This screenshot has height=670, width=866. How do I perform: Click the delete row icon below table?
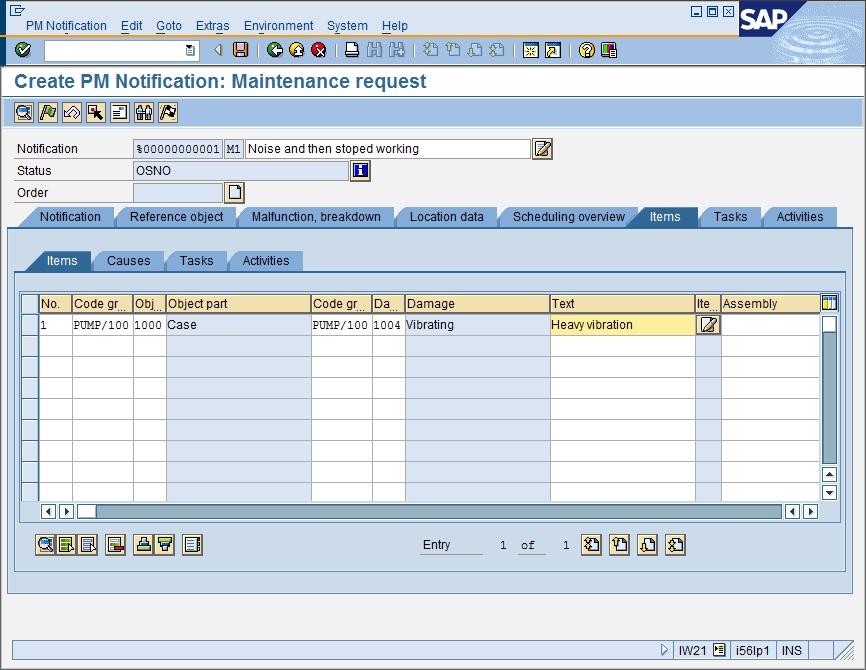pyautogui.click(x=115, y=545)
